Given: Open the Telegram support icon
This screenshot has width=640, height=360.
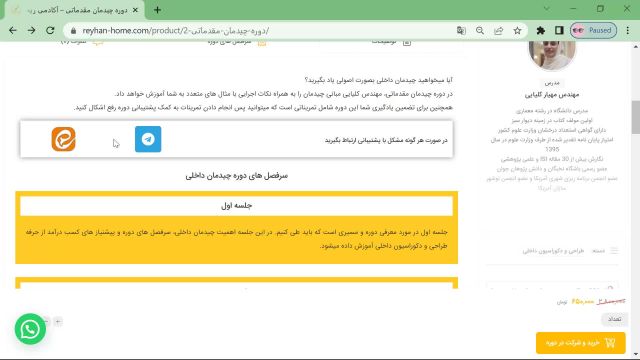Looking at the screenshot, I should point(148,139).
